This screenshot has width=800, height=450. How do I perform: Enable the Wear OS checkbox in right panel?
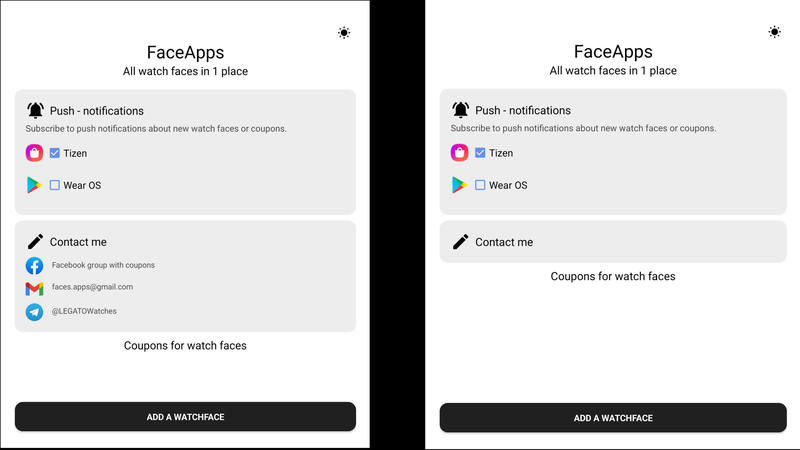pyautogui.click(x=480, y=185)
